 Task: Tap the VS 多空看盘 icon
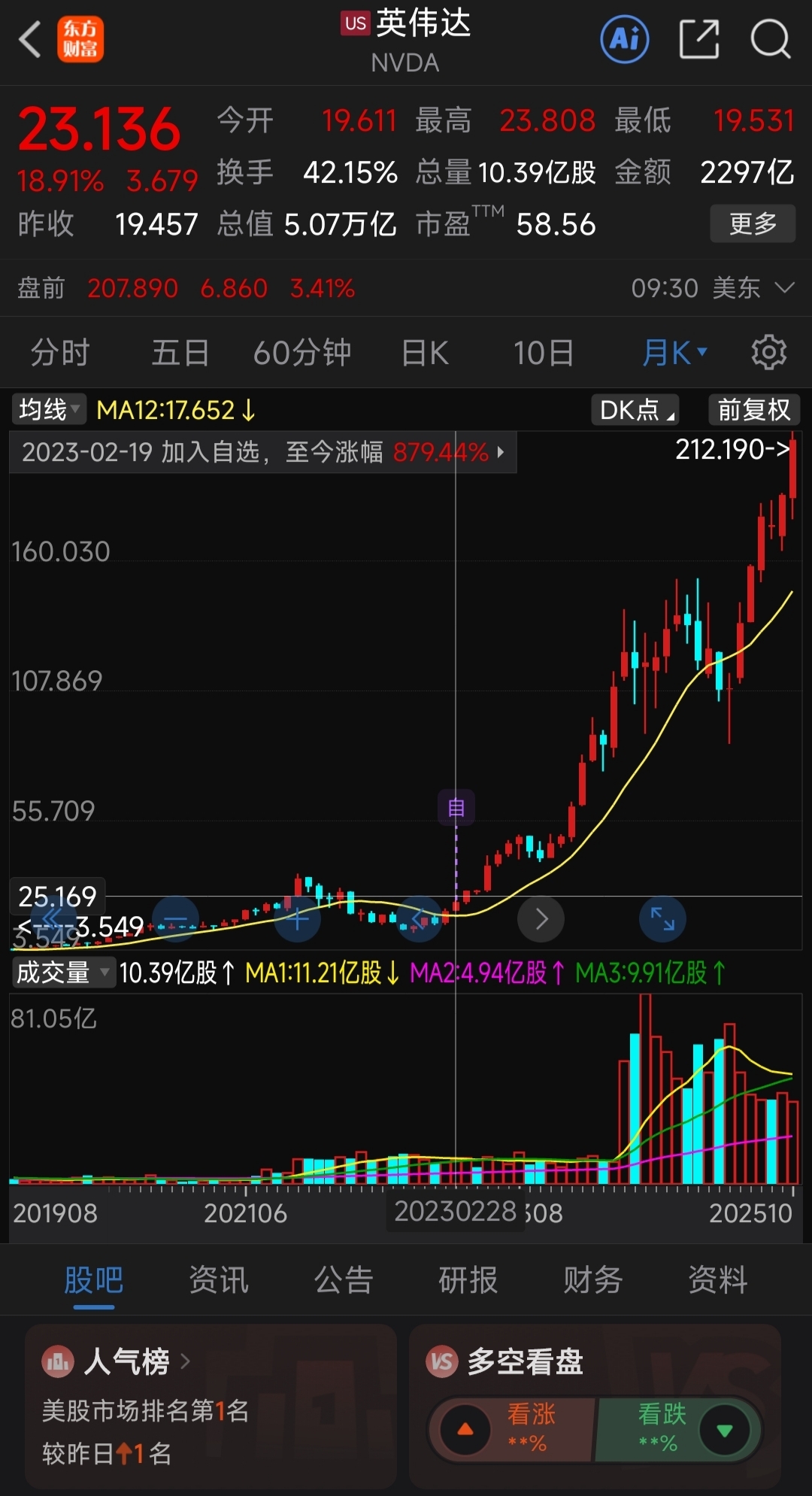click(442, 1361)
